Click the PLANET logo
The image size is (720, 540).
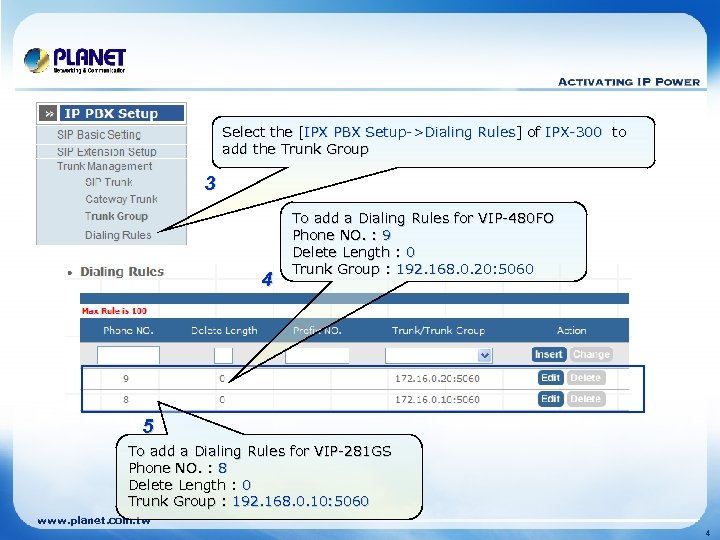click(75, 61)
